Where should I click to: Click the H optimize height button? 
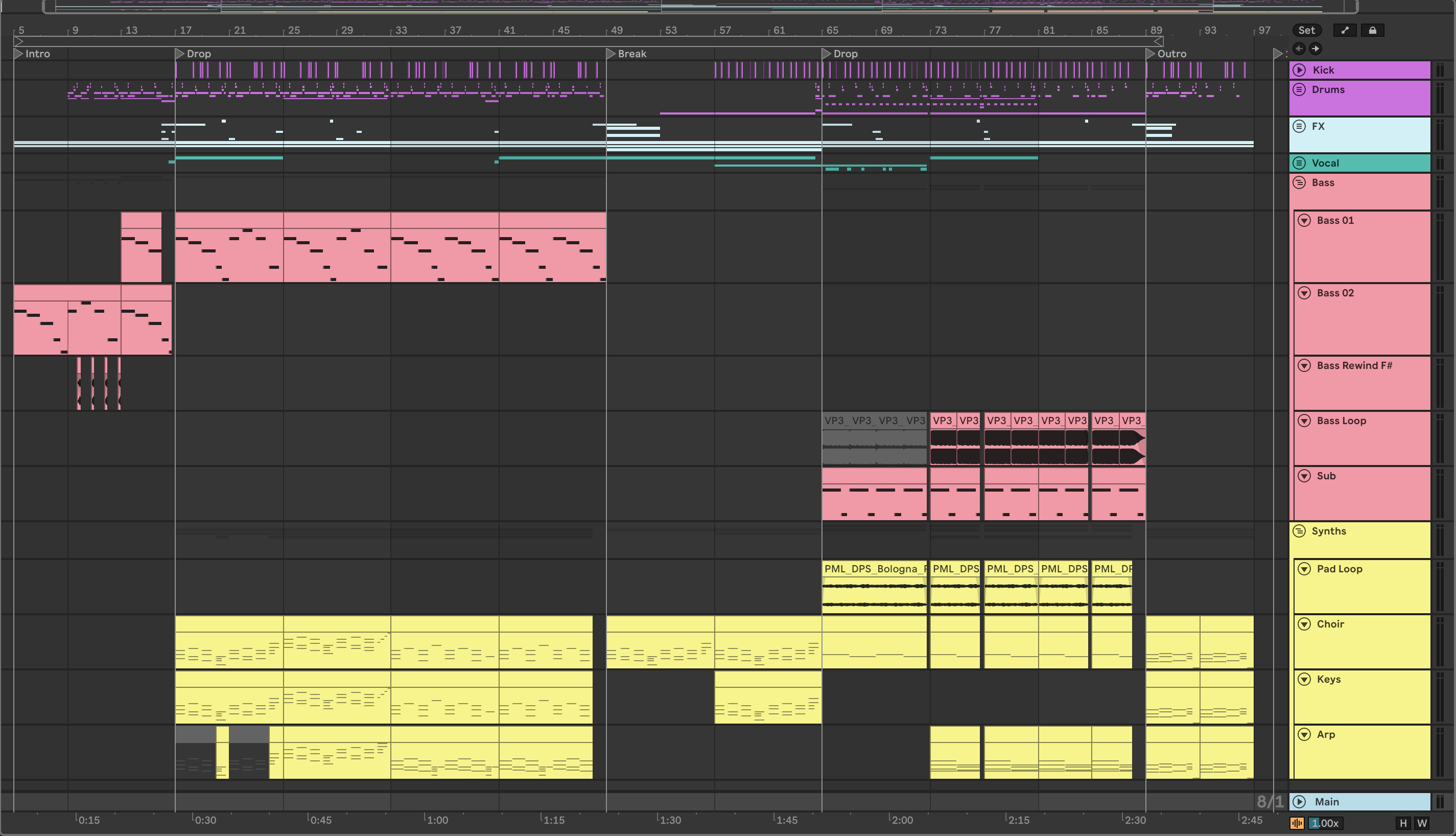click(1403, 823)
